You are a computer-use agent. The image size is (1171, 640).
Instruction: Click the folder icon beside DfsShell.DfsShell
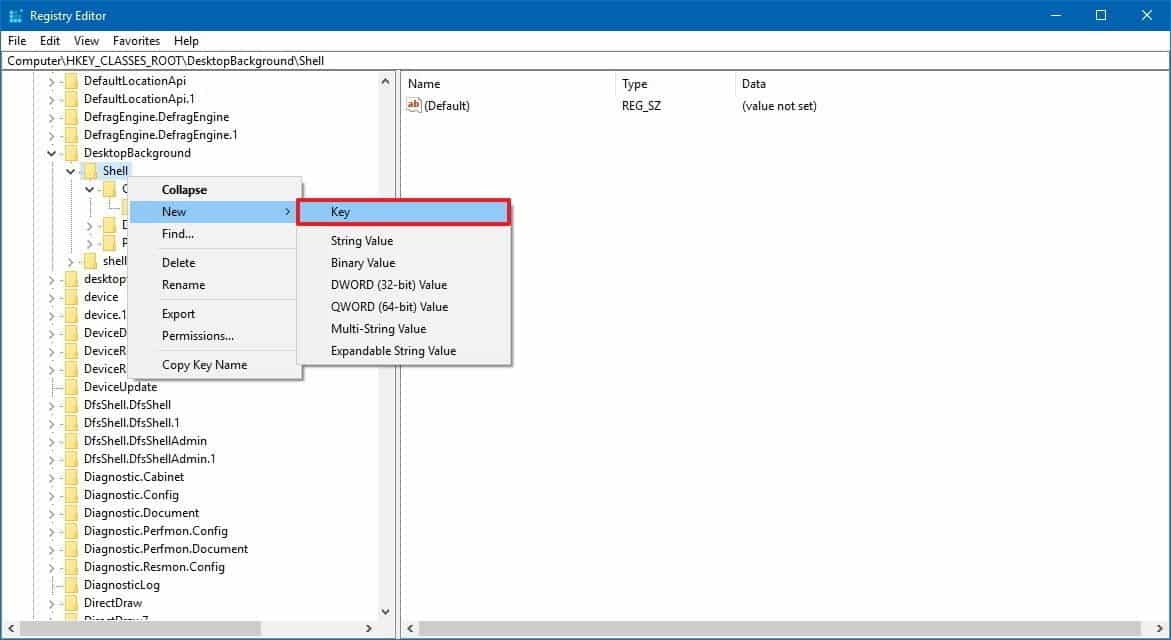(x=72, y=405)
